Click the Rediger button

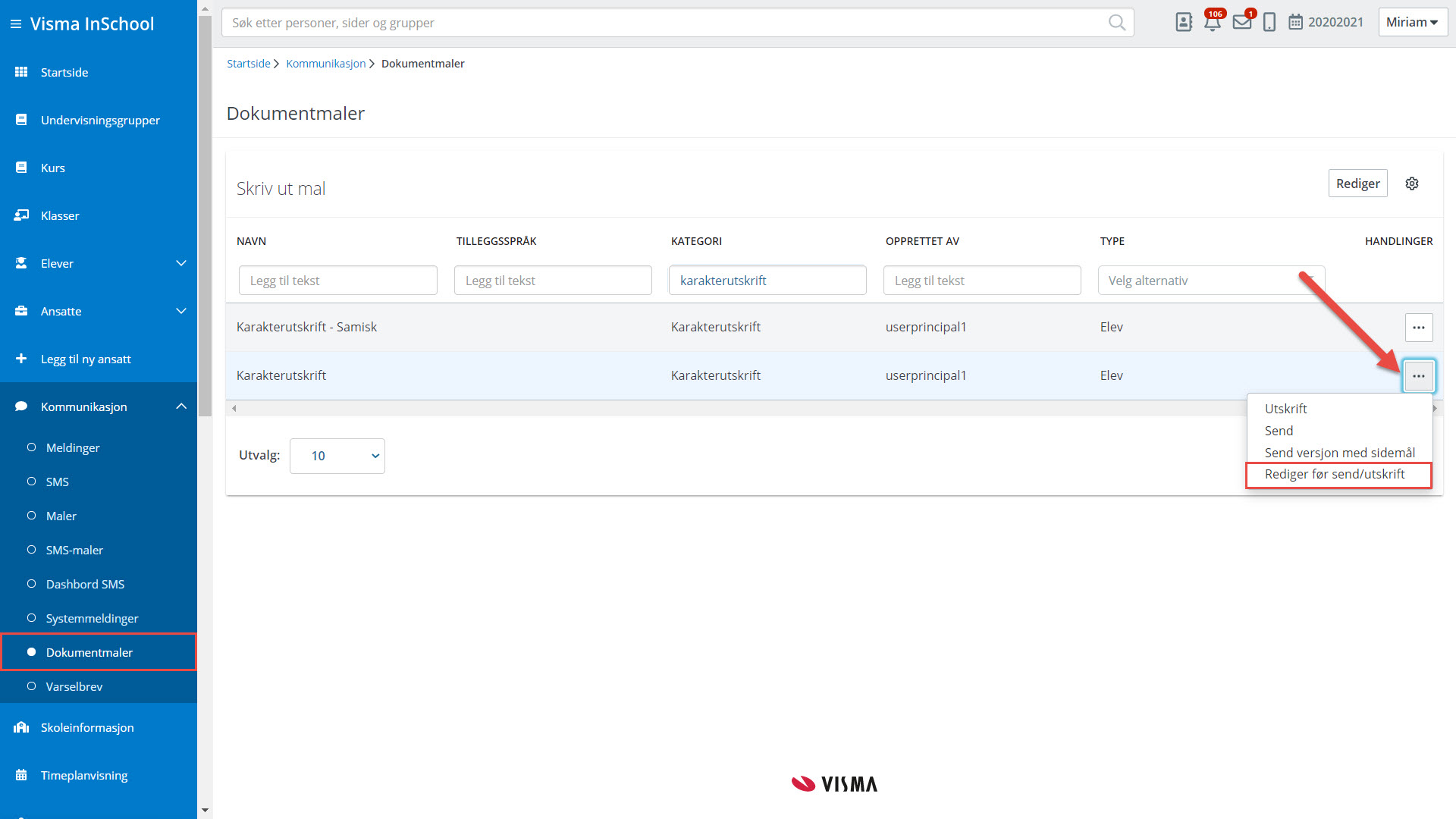tap(1357, 184)
